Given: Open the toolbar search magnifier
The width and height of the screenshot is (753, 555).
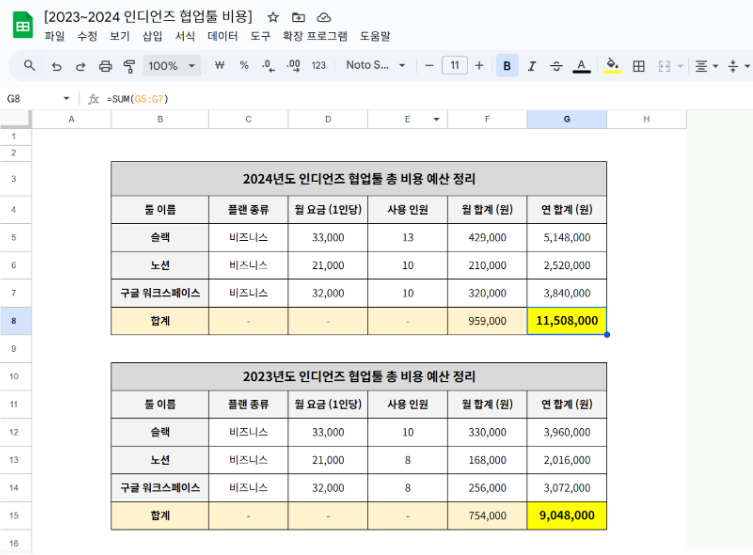Looking at the screenshot, I should pos(29,65).
